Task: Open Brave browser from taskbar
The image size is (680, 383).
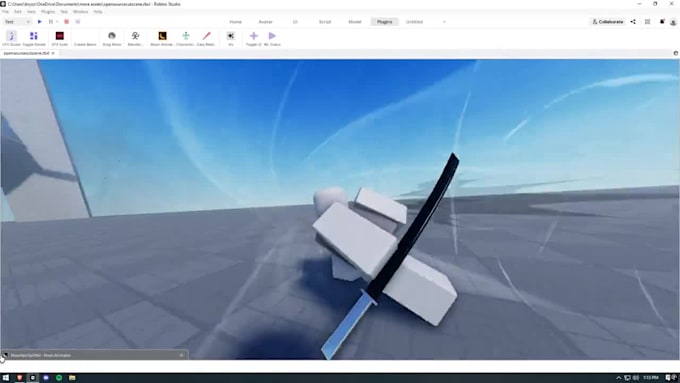Action: [20, 378]
